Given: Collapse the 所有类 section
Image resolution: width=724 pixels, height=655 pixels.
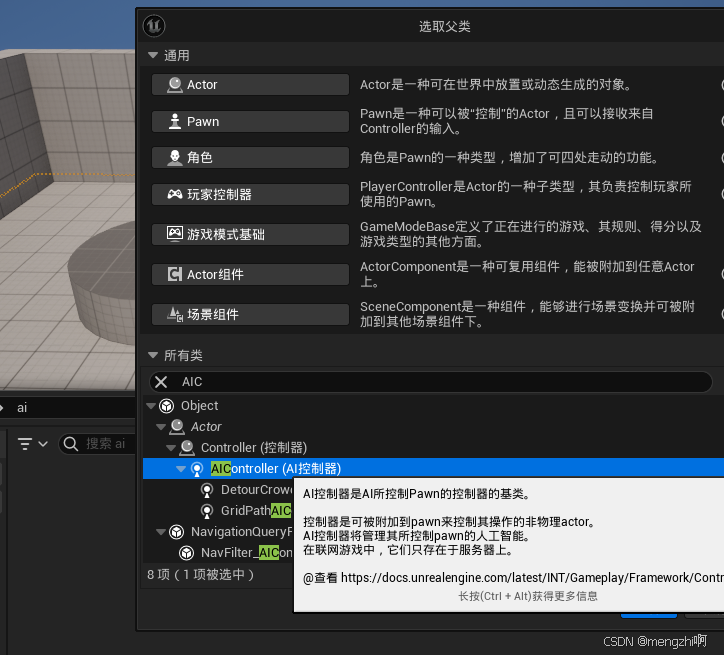Looking at the screenshot, I should click(x=153, y=355).
